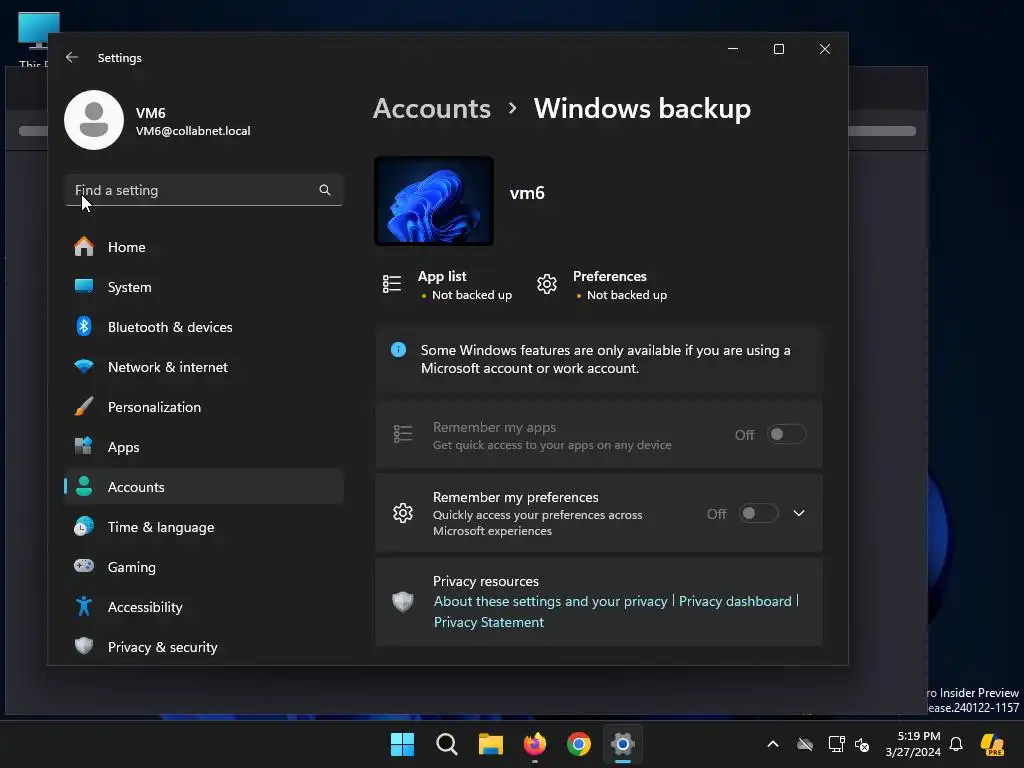1024x768 pixels.
Task: Click the Time & language clock icon
Action: tap(84, 526)
